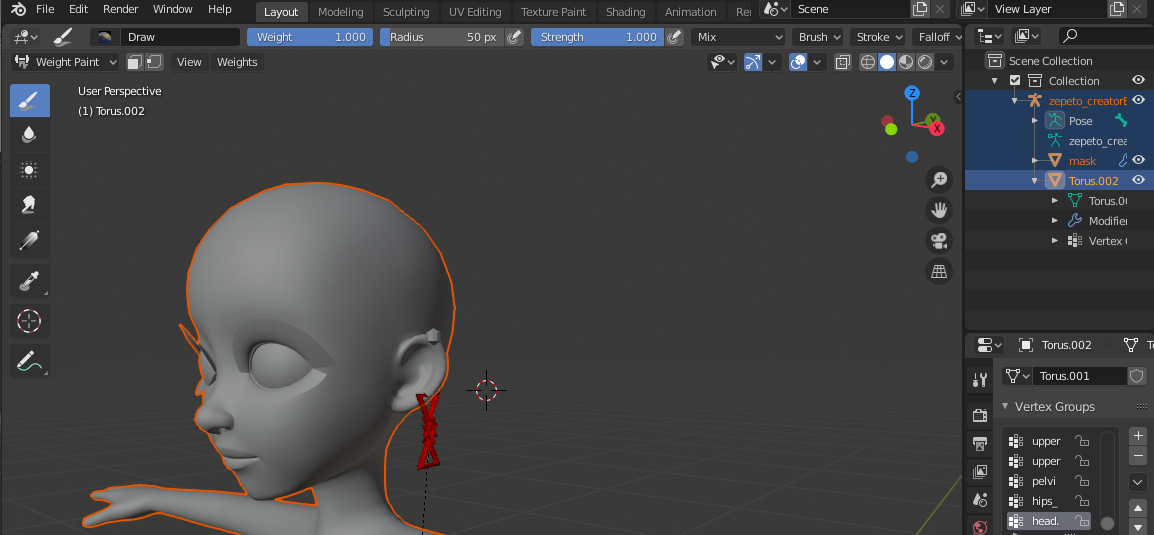Toggle viewport gizmos display button
Image resolution: width=1154 pixels, height=535 pixels.
pyautogui.click(x=753, y=62)
